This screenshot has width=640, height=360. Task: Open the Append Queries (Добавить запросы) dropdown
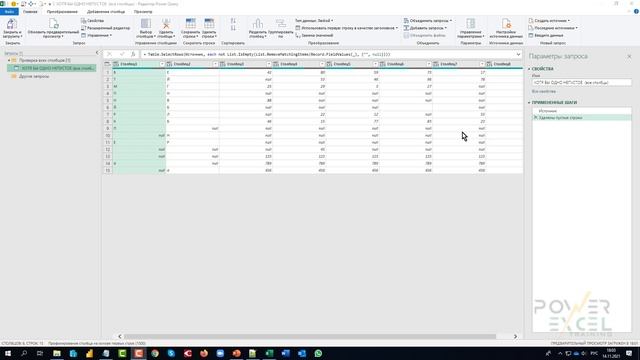click(x=425, y=28)
